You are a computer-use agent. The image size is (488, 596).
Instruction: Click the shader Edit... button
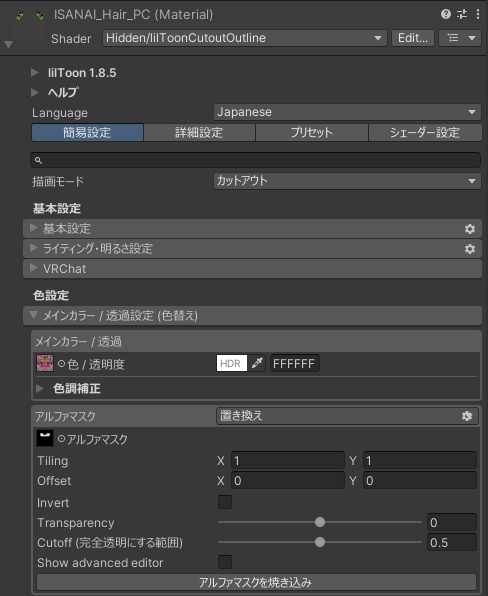[413, 38]
